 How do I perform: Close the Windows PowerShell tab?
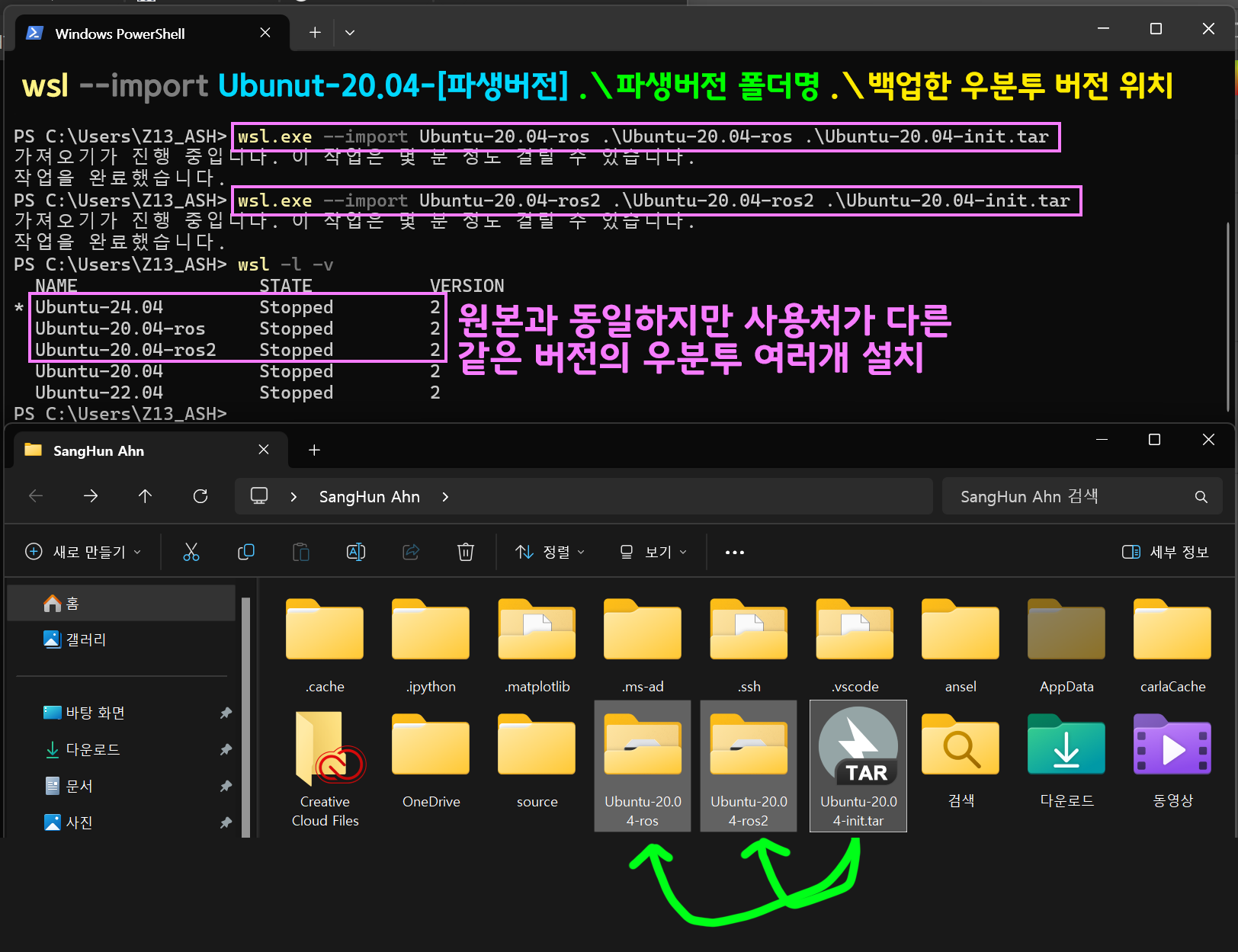tap(265, 33)
